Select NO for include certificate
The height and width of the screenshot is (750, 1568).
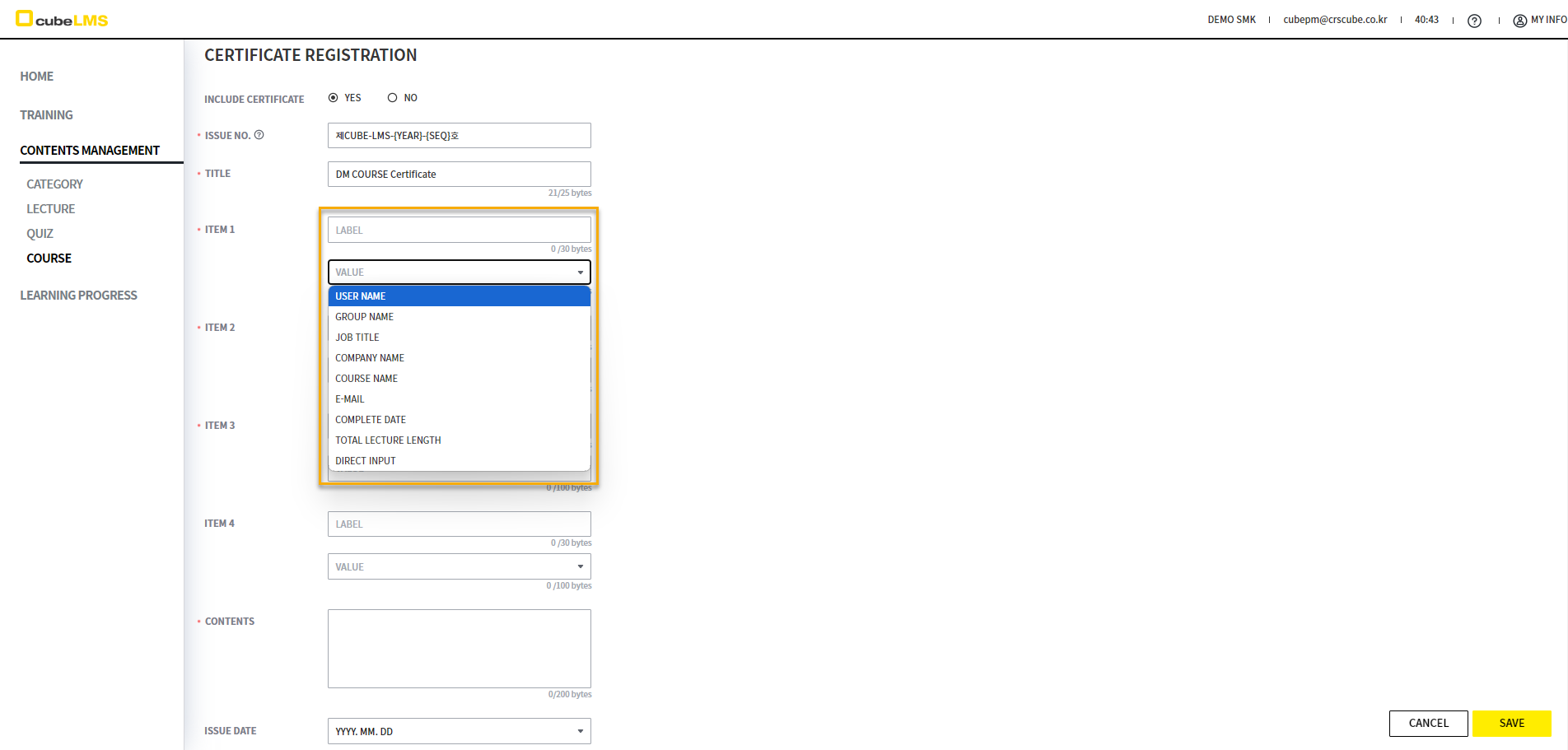[393, 98]
